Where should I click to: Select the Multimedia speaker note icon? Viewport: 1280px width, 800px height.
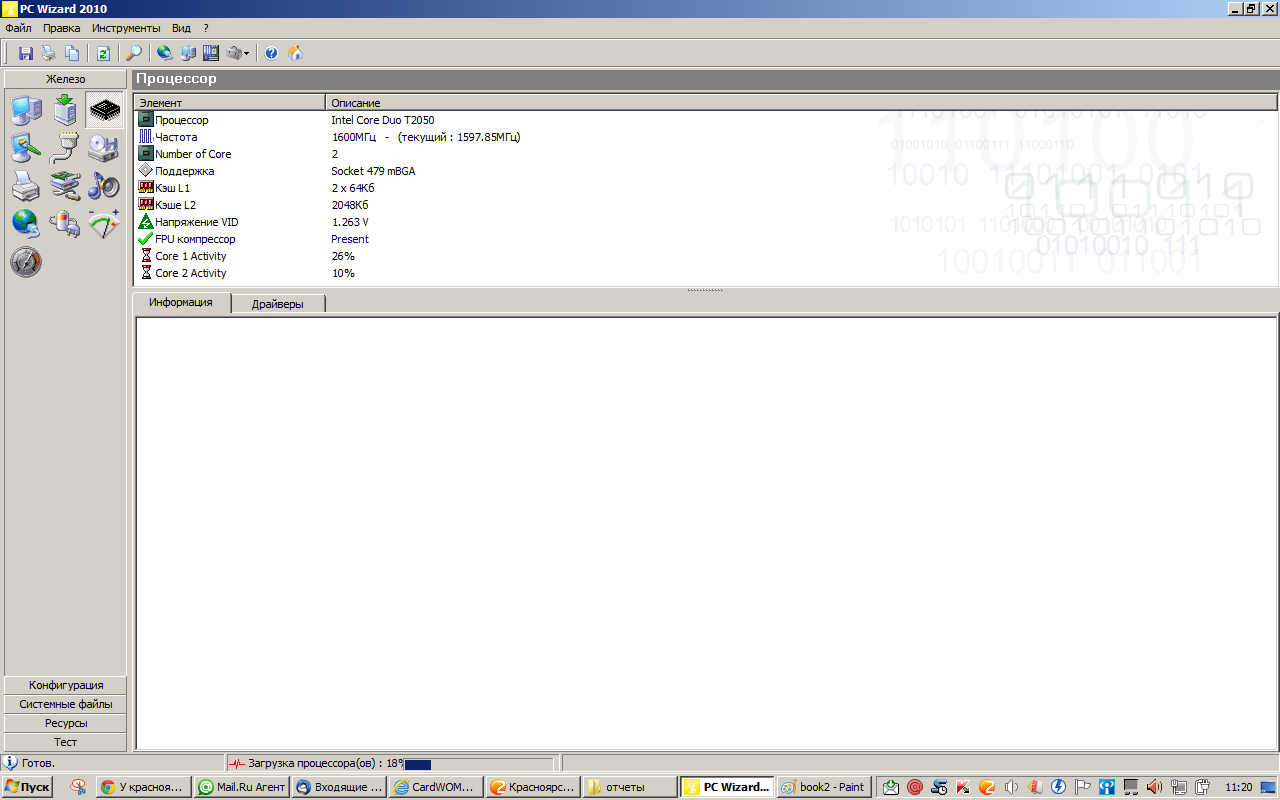coord(104,186)
